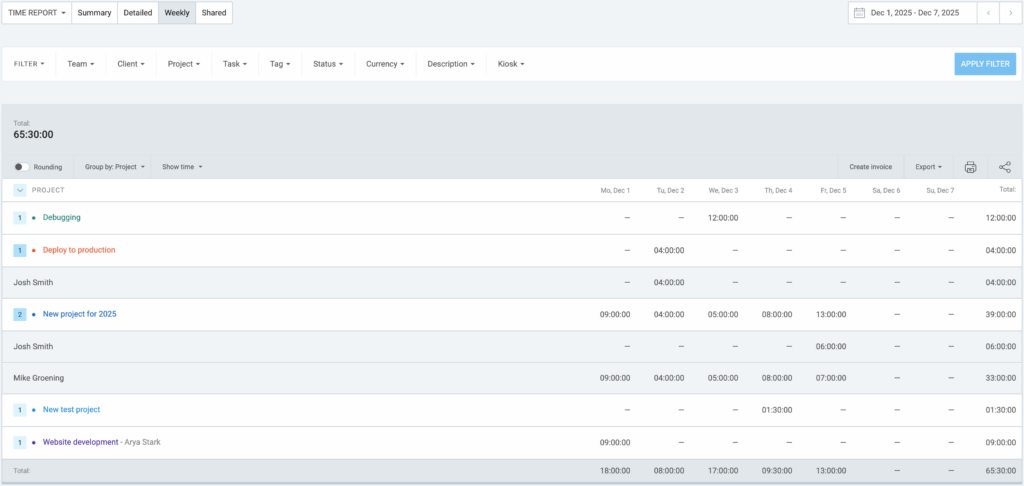1024x486 pixels.
Task: Expand New project for 2025 badge
Action: coord(19,314)
